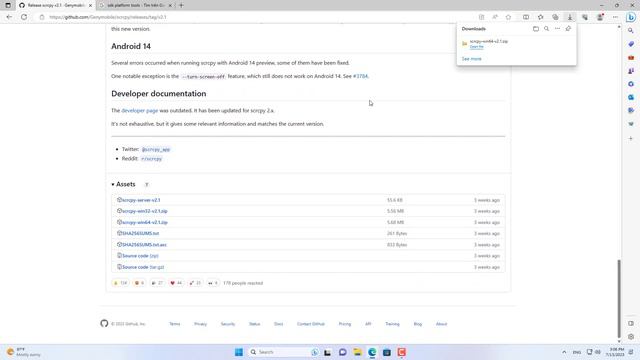
Task: Open Edge Settings and more menu
Action: click(615, 17)
